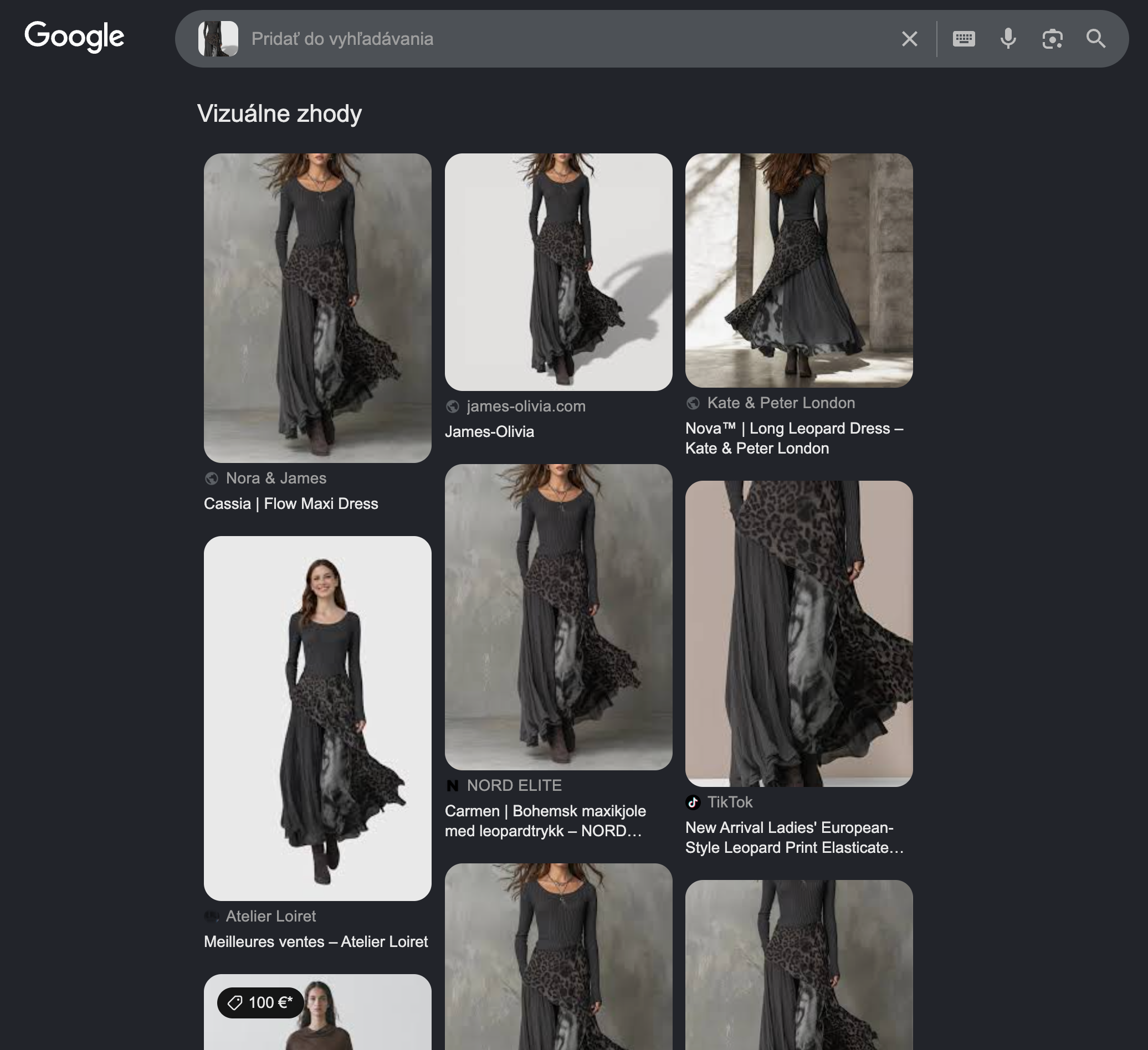Click the 'Pridať do vyhľadávania' search field
Screen dimensions: 1148x1050
[570, 39]
